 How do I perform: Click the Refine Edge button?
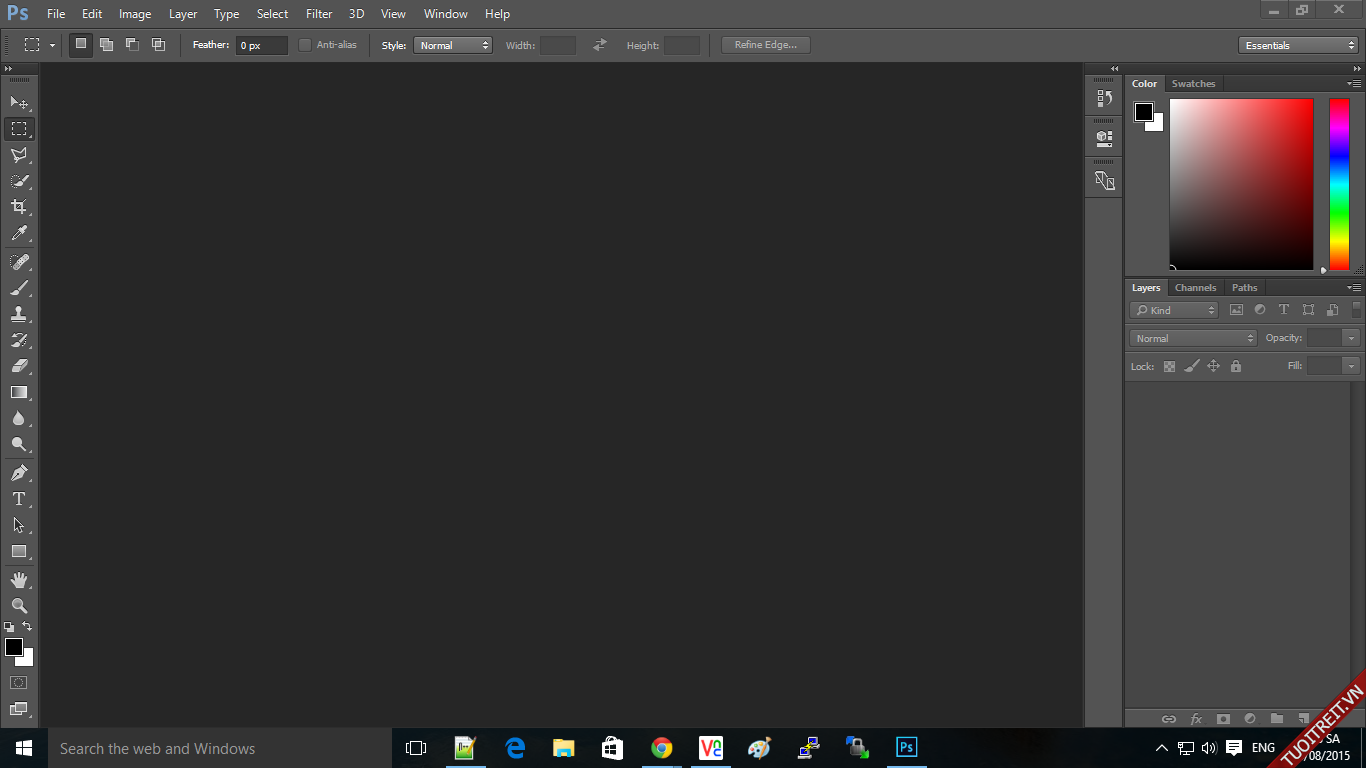766,45
